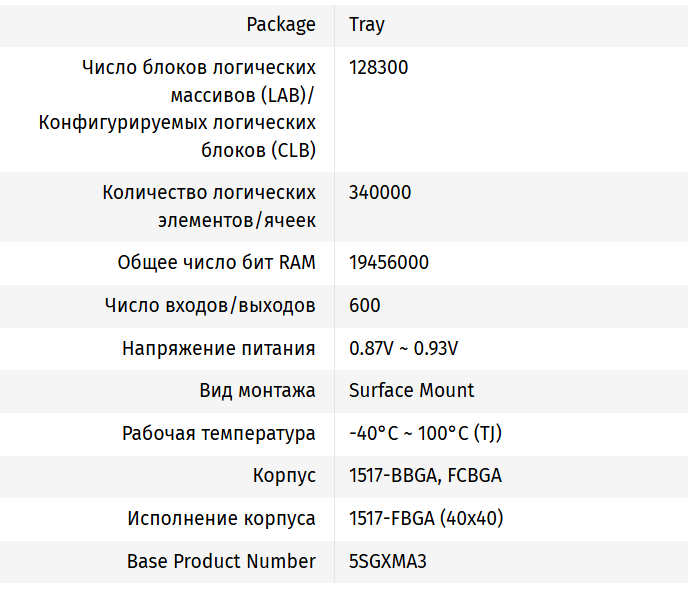Click the 'Корпус' row label
688x595 pixels.
[x=284, y=476]
